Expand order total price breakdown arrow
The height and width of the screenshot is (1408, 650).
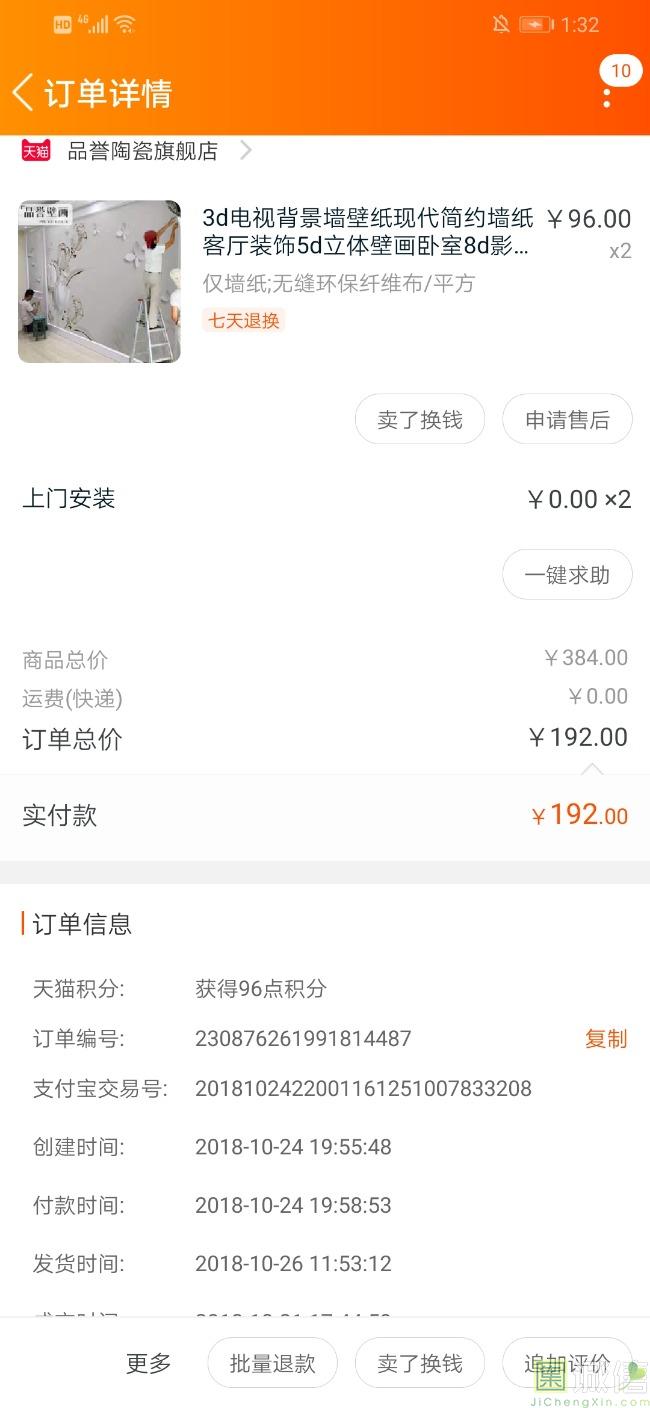[592, 768]
